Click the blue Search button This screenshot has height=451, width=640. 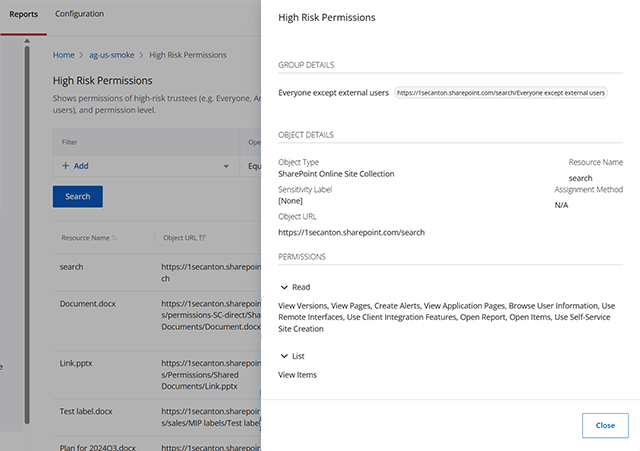[77, 196]
